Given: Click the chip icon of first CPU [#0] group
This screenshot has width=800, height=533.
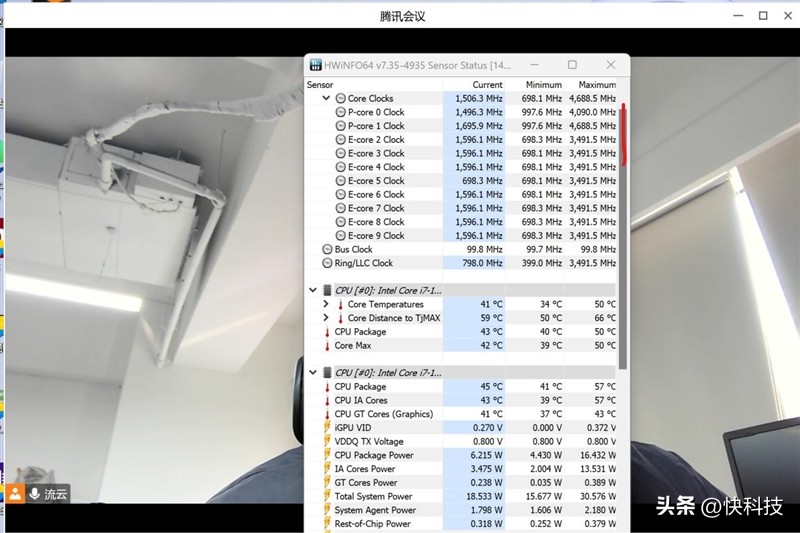Looking at the screenshot, I should (327, 290).
